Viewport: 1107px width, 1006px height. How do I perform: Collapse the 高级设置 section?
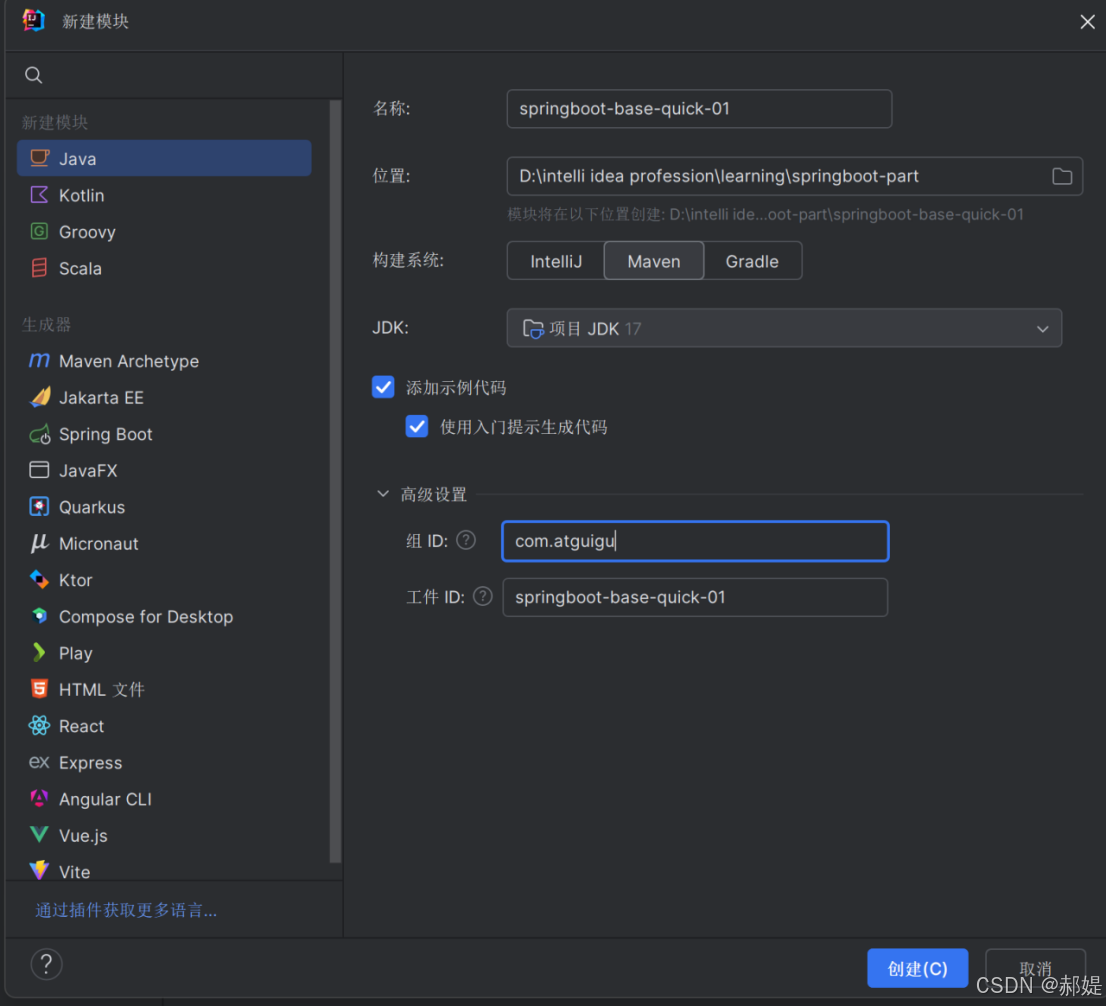pyautogui.click(x=383, y=493)
